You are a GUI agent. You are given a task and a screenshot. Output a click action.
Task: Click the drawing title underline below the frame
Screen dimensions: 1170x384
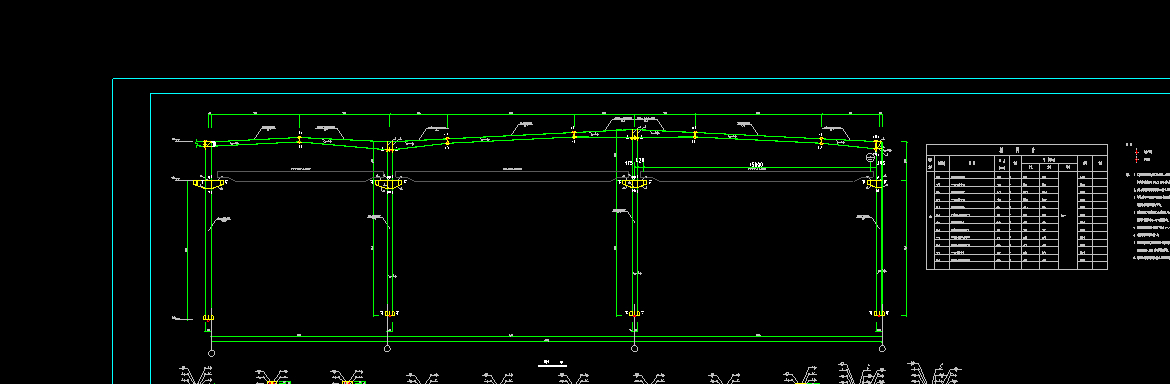[552, 366]
